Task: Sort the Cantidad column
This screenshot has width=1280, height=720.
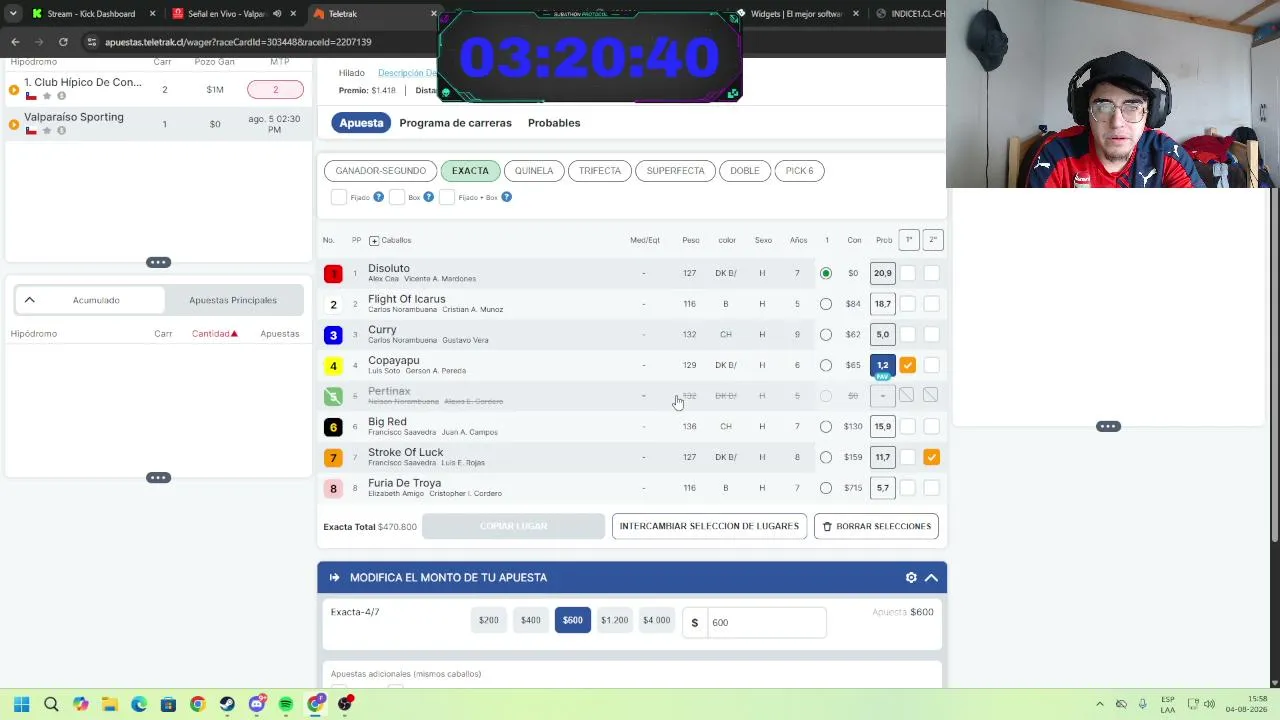Action: click(214, 334)
